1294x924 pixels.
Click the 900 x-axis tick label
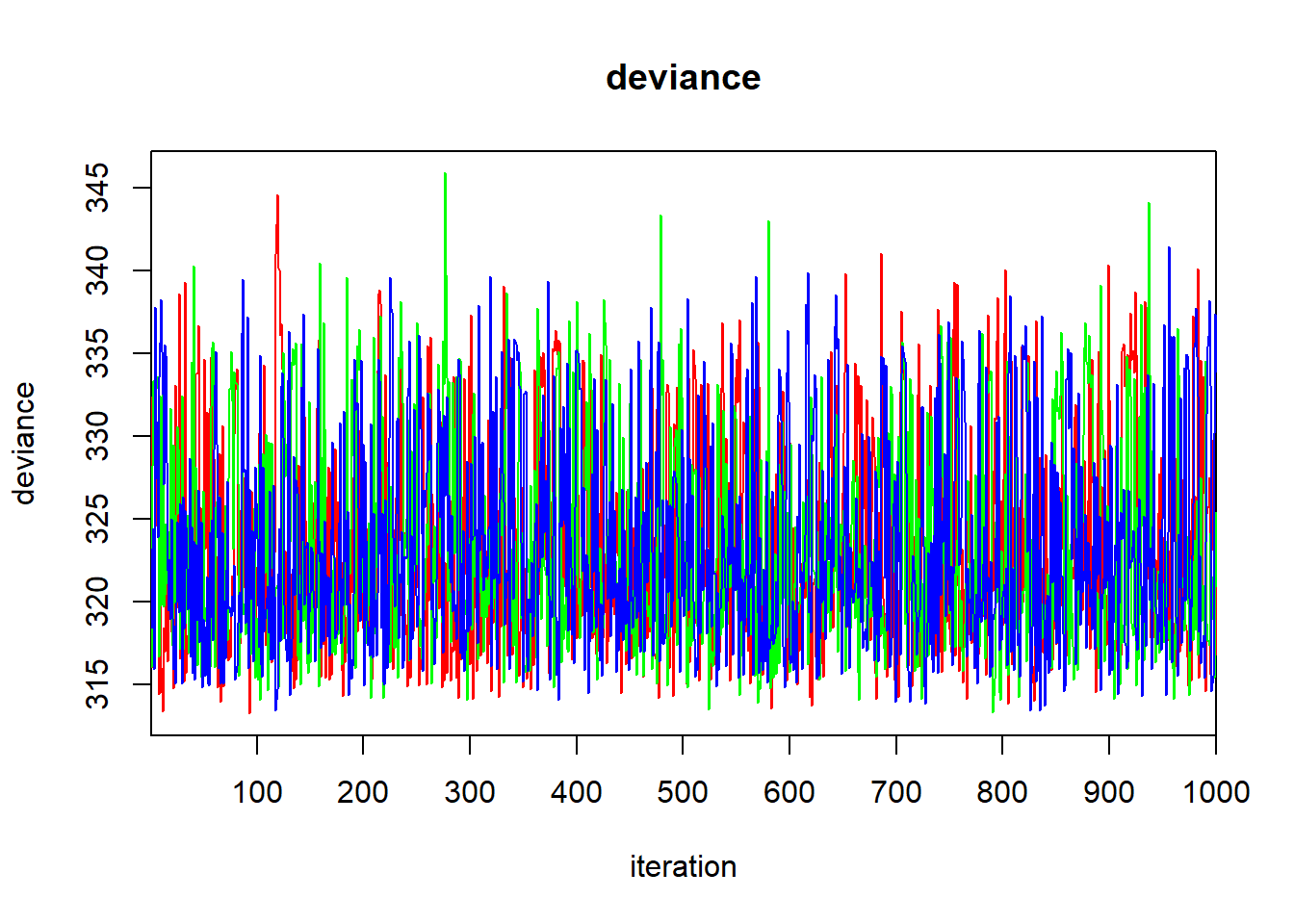1108,792
